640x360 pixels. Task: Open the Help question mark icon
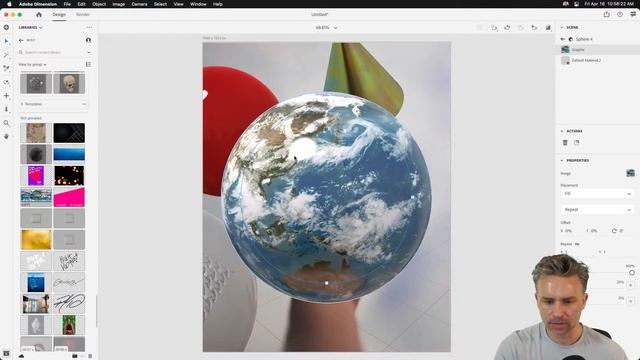pos(620,14)
